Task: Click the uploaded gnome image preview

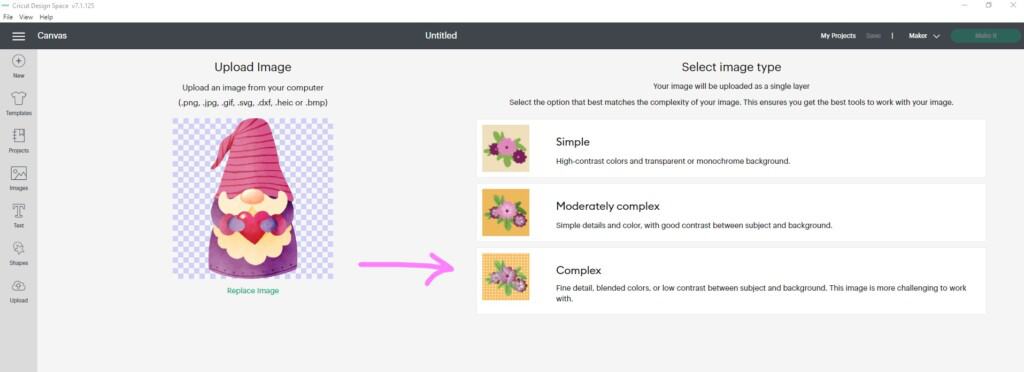Action: 253,198
